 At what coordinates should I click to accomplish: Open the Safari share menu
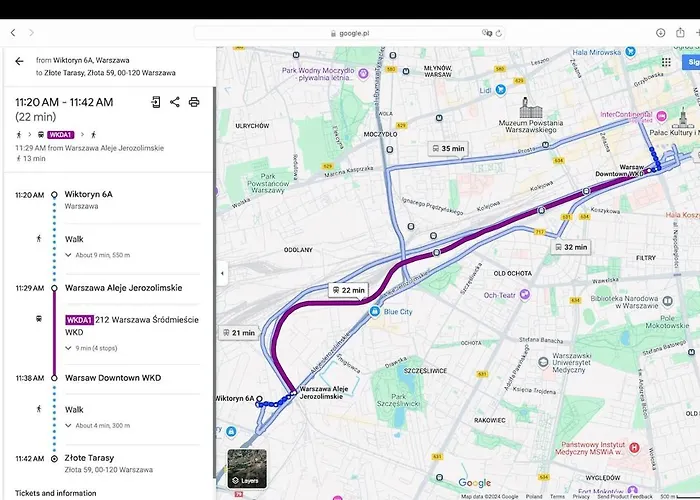point(682,33)
